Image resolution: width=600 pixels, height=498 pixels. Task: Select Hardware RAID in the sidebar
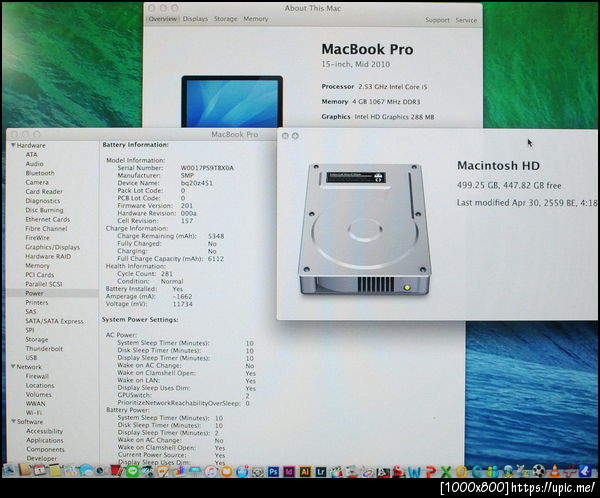pos(48,256)
